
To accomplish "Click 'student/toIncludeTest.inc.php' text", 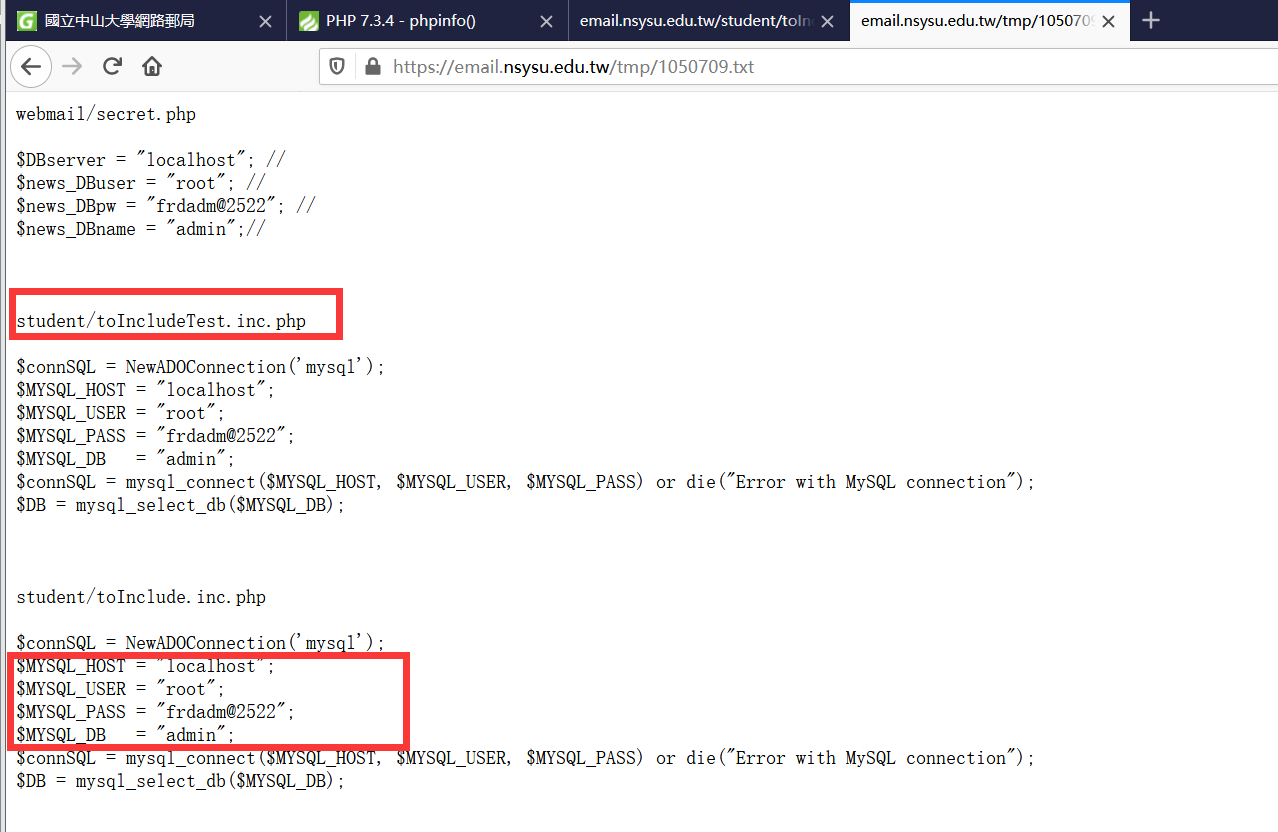I will [161, 321].
